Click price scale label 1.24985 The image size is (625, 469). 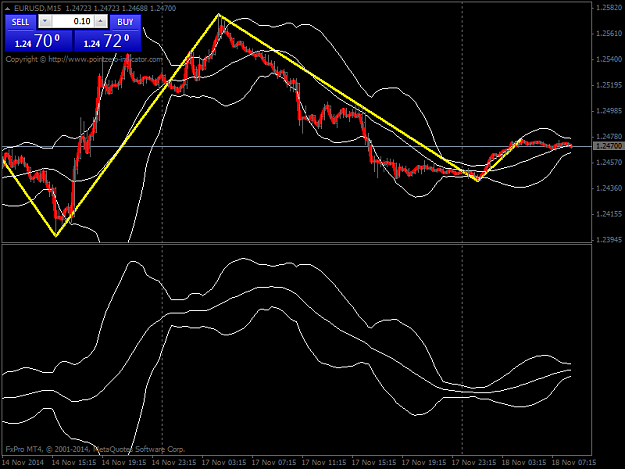[x=609, y=111]
